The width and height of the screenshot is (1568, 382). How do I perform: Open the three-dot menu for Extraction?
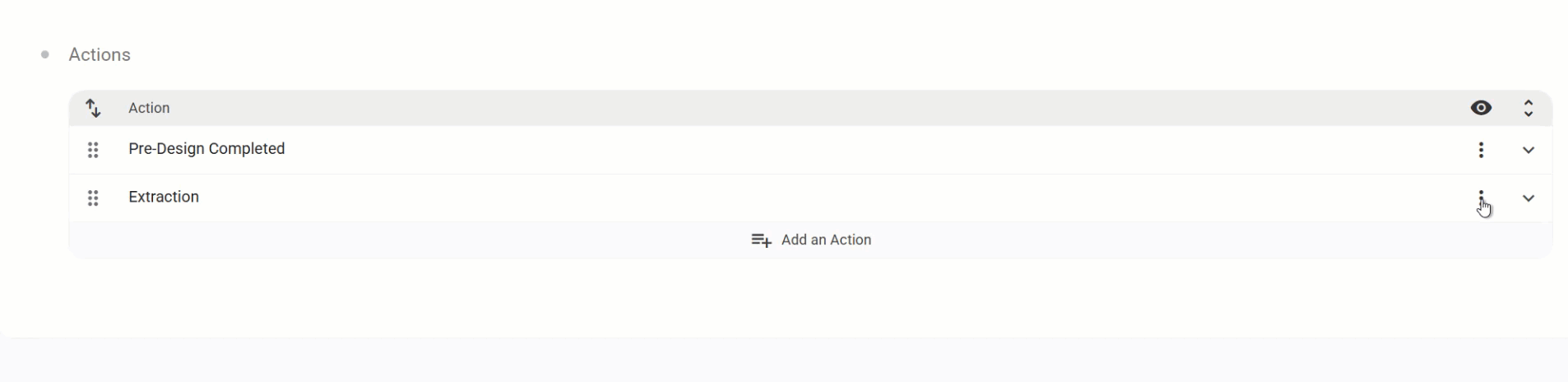click(1481, 197)
